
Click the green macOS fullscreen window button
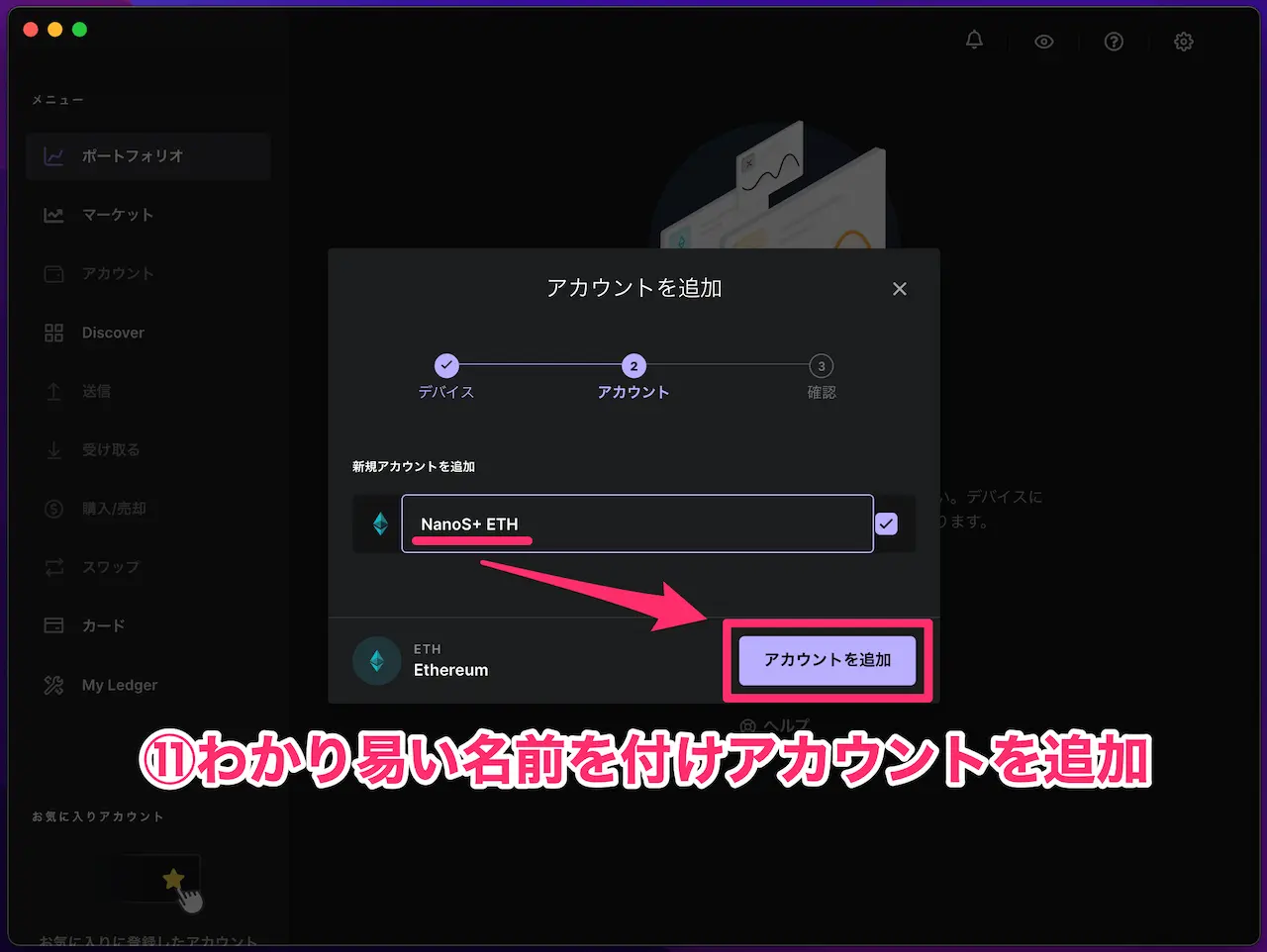click(79, 30)
